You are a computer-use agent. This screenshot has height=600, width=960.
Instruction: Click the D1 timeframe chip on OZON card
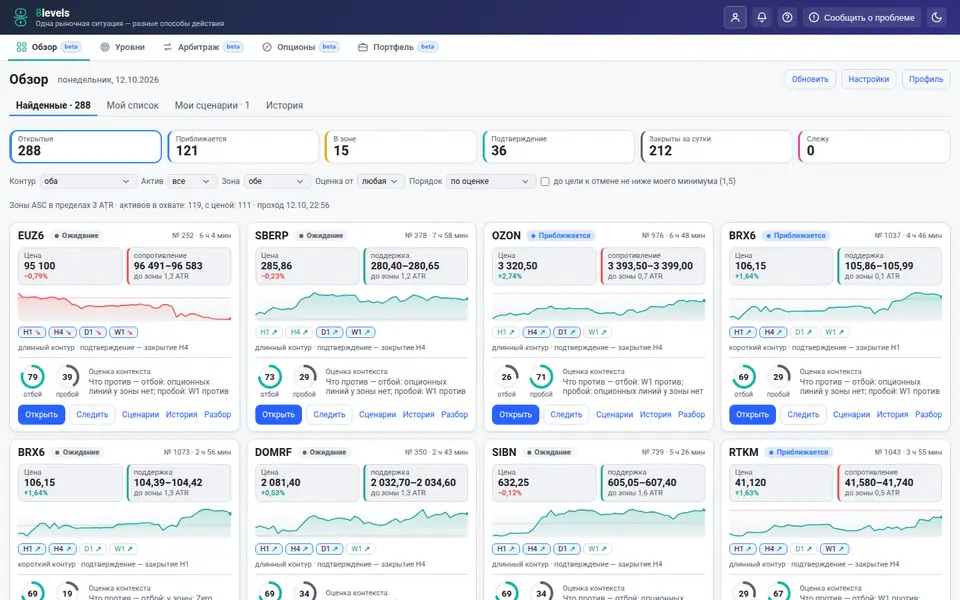click(x=566, y=332)
